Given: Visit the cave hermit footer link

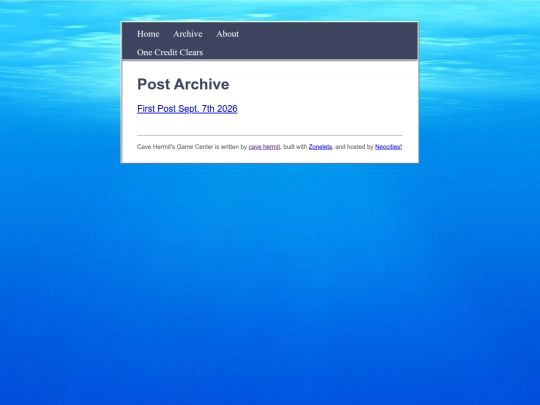Looking at the screenshot, I should tap(264, 147).
